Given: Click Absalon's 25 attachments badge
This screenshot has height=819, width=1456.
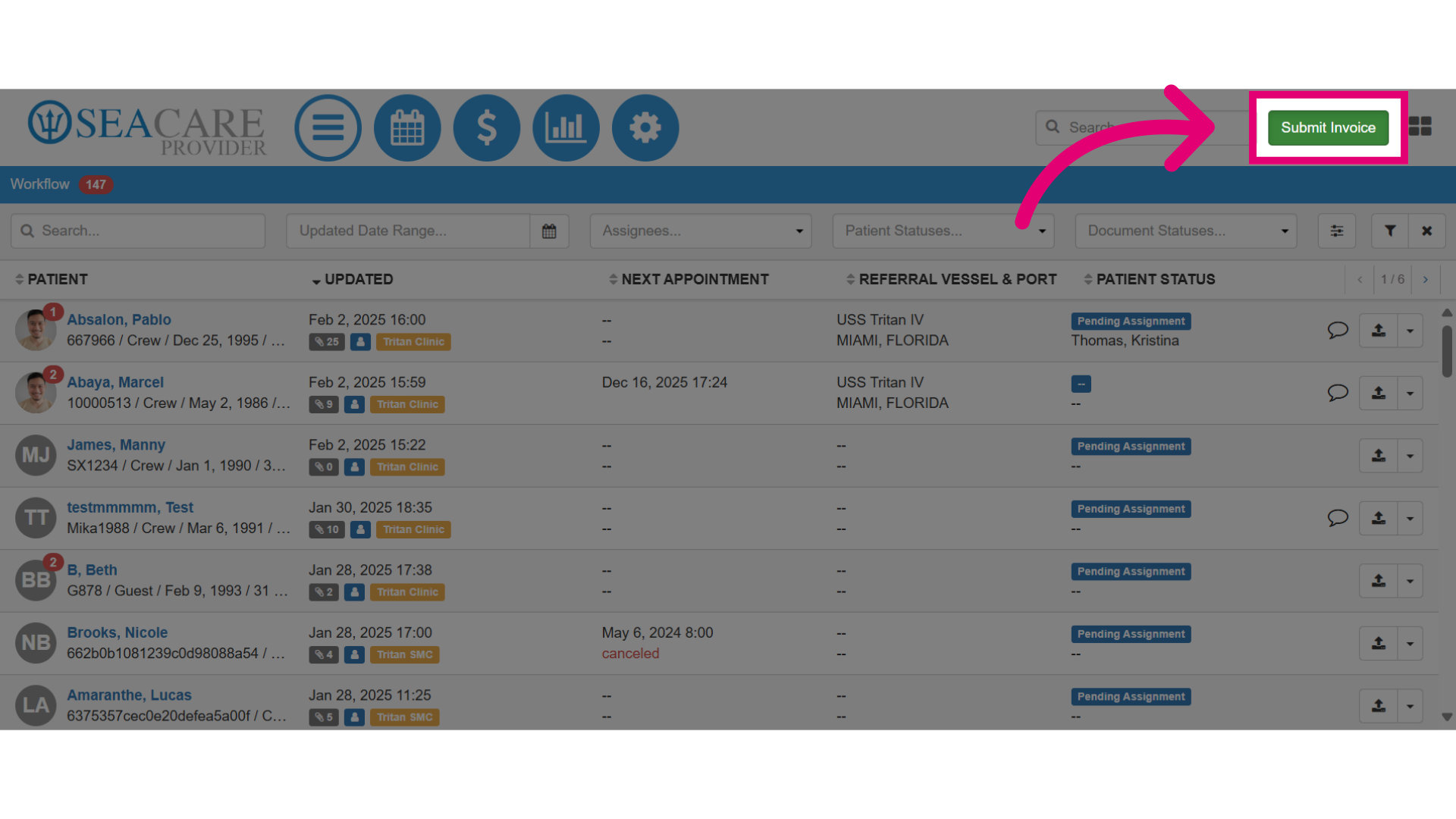Looking at the screenshot, I should 327,342.
